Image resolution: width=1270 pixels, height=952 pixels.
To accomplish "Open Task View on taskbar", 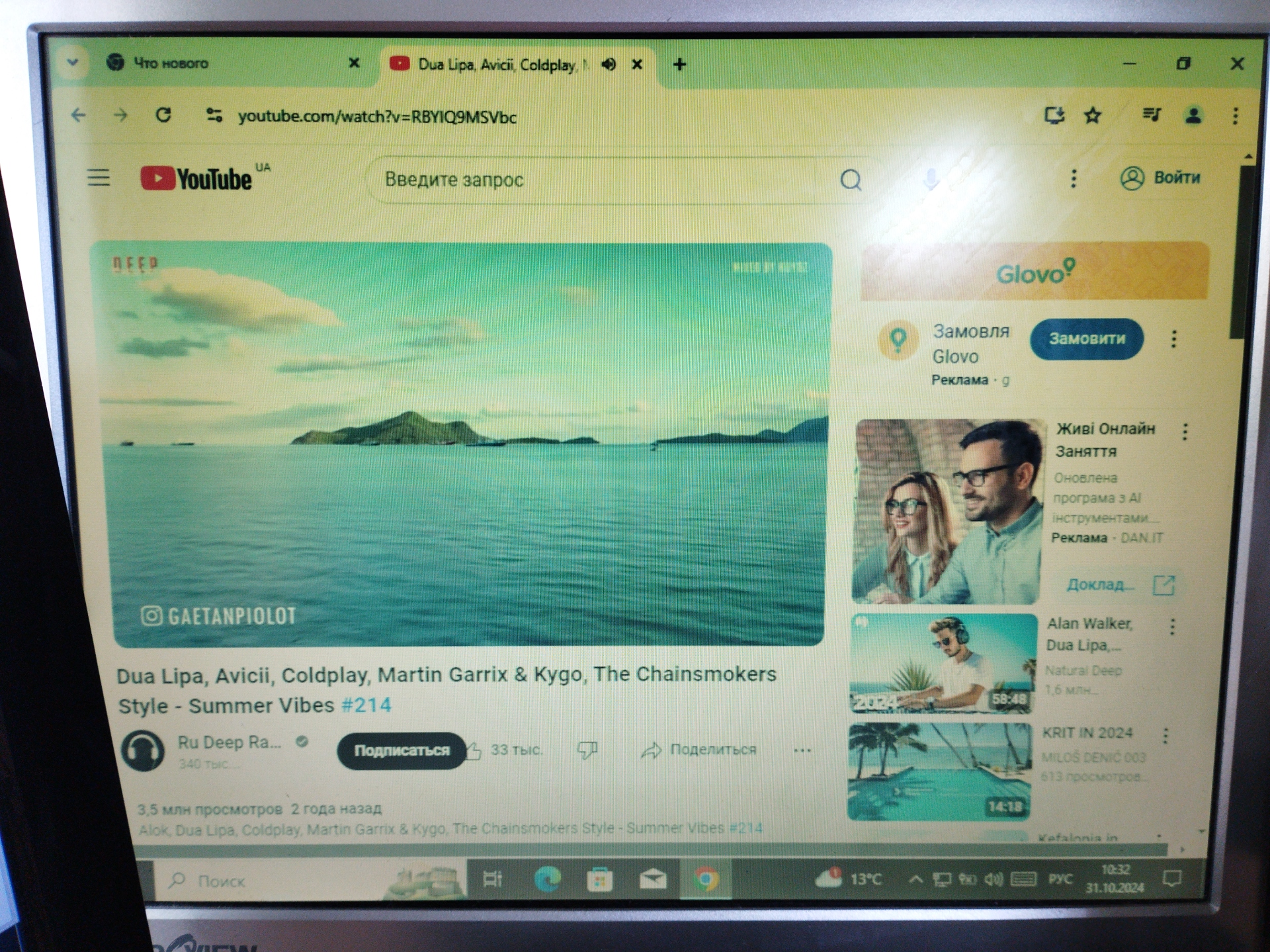I will pos(493,879).
